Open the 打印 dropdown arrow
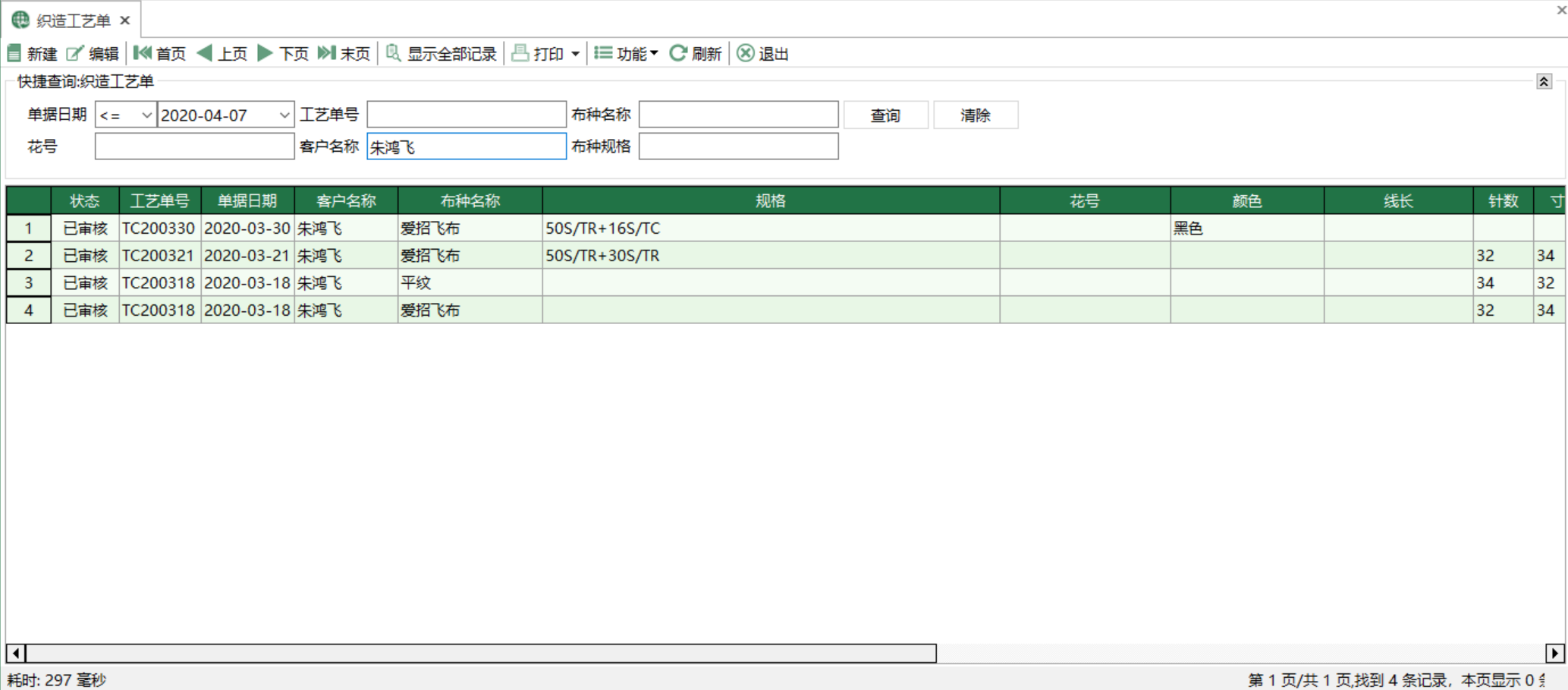The width and height of the screenshot is (1568, 690). pyautogui.click(x=575, y=54)
